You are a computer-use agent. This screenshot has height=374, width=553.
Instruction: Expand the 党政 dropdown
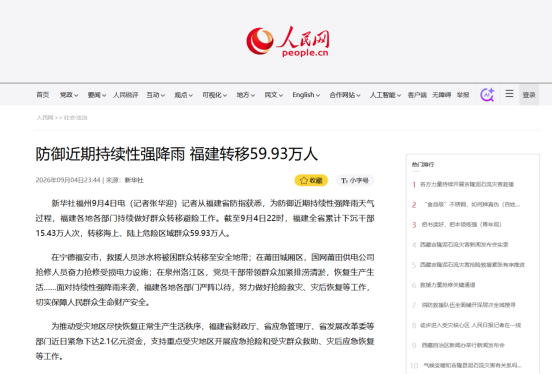[69, 95]
